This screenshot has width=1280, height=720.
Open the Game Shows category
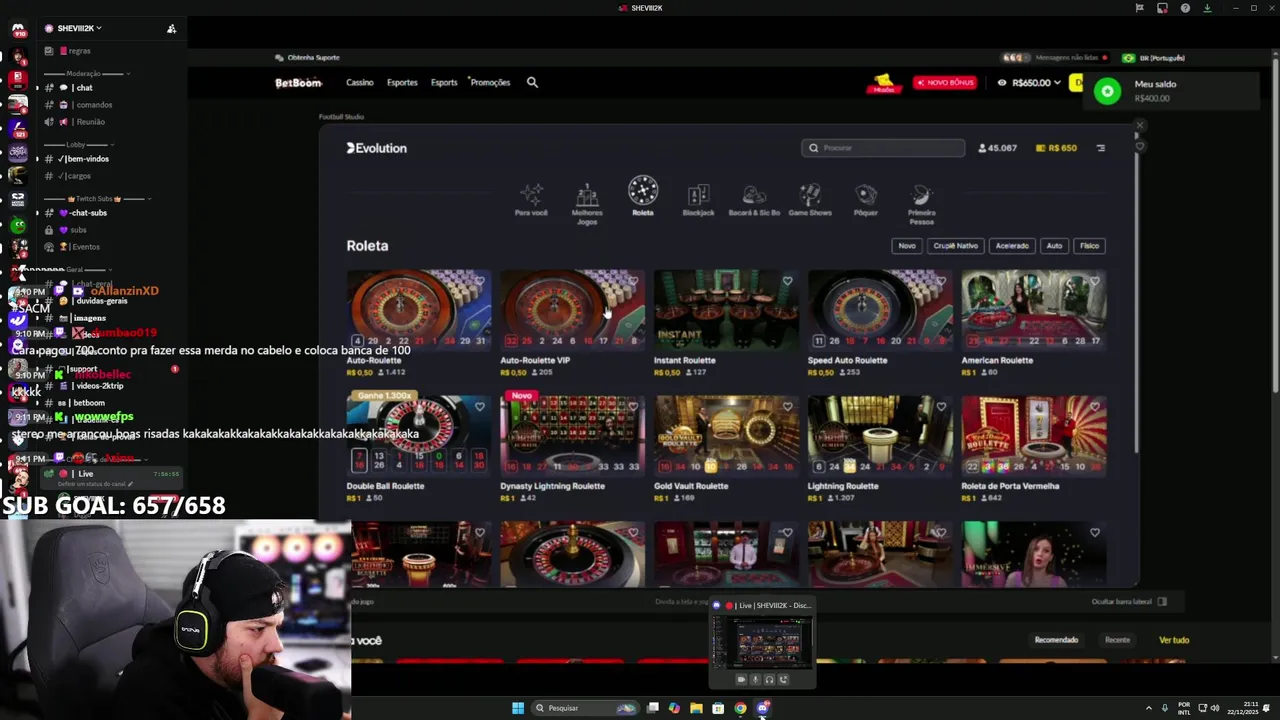click(810, 199)
